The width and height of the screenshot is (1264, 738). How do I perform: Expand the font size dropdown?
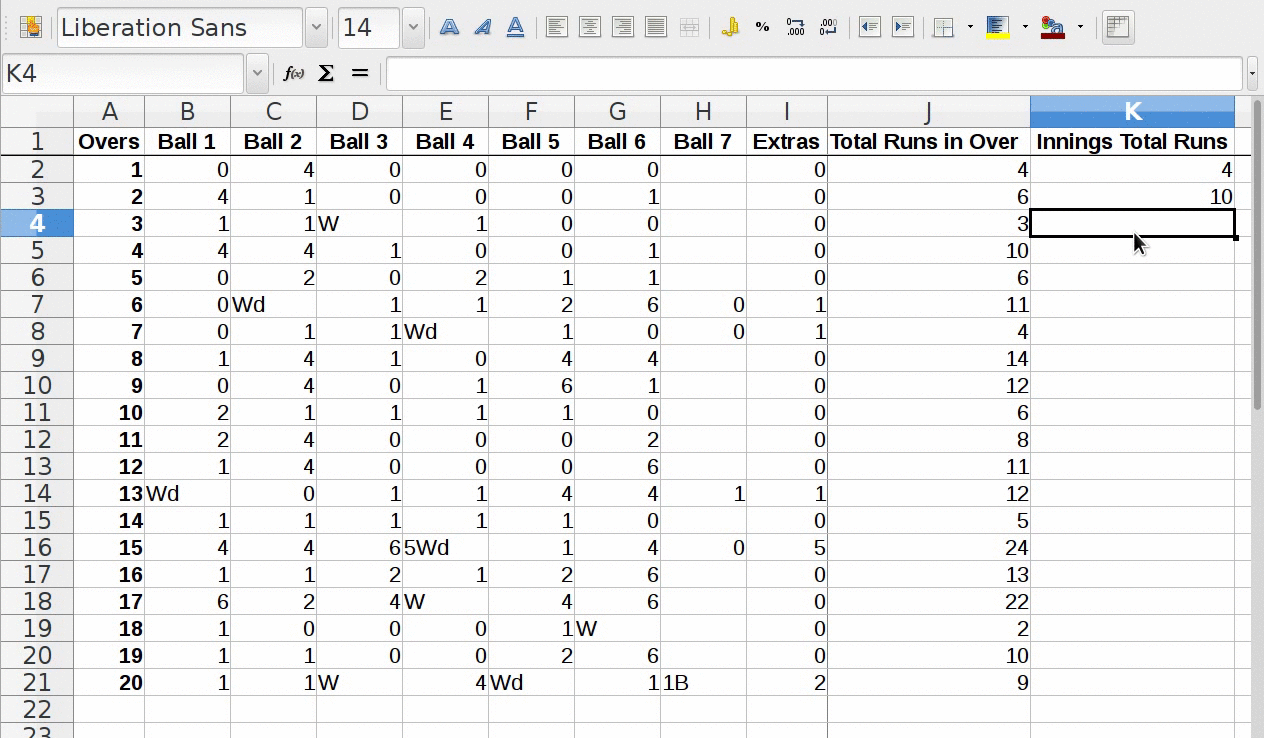[413, 28]
